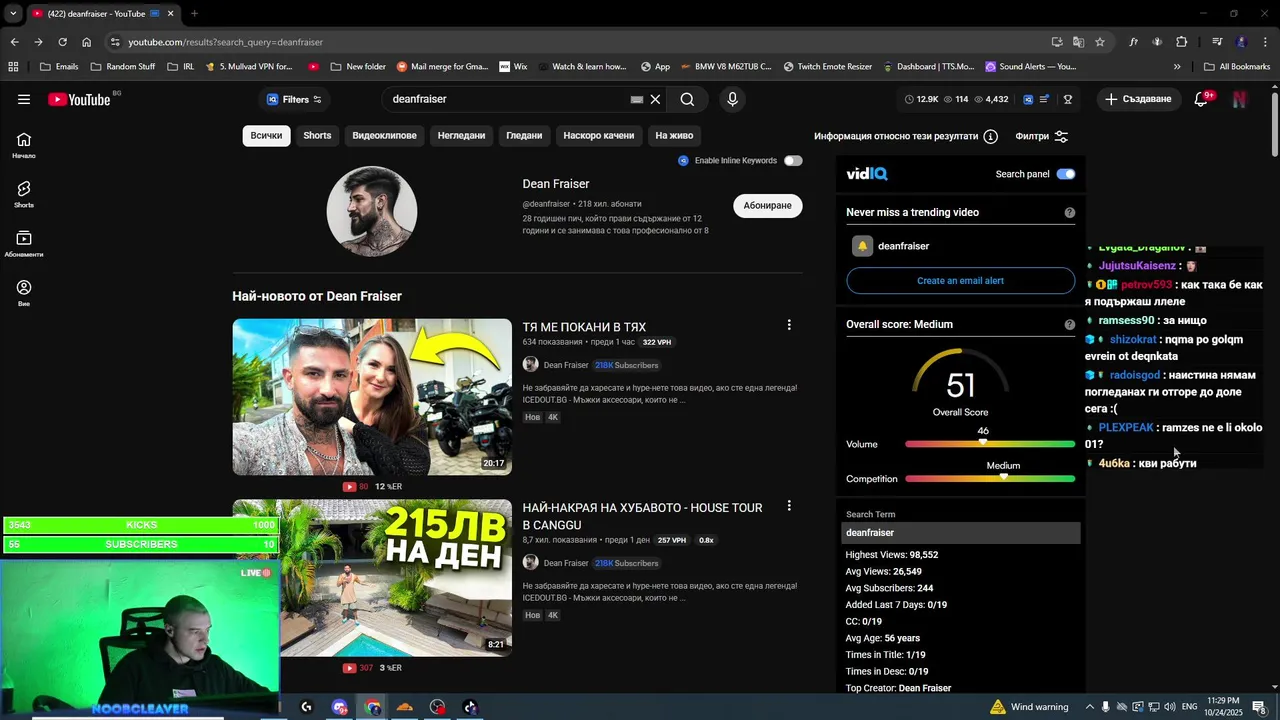This screenshot has height=720, width=1280.
Task: Select the Гледани filter chip
Action: click(524, 136)
